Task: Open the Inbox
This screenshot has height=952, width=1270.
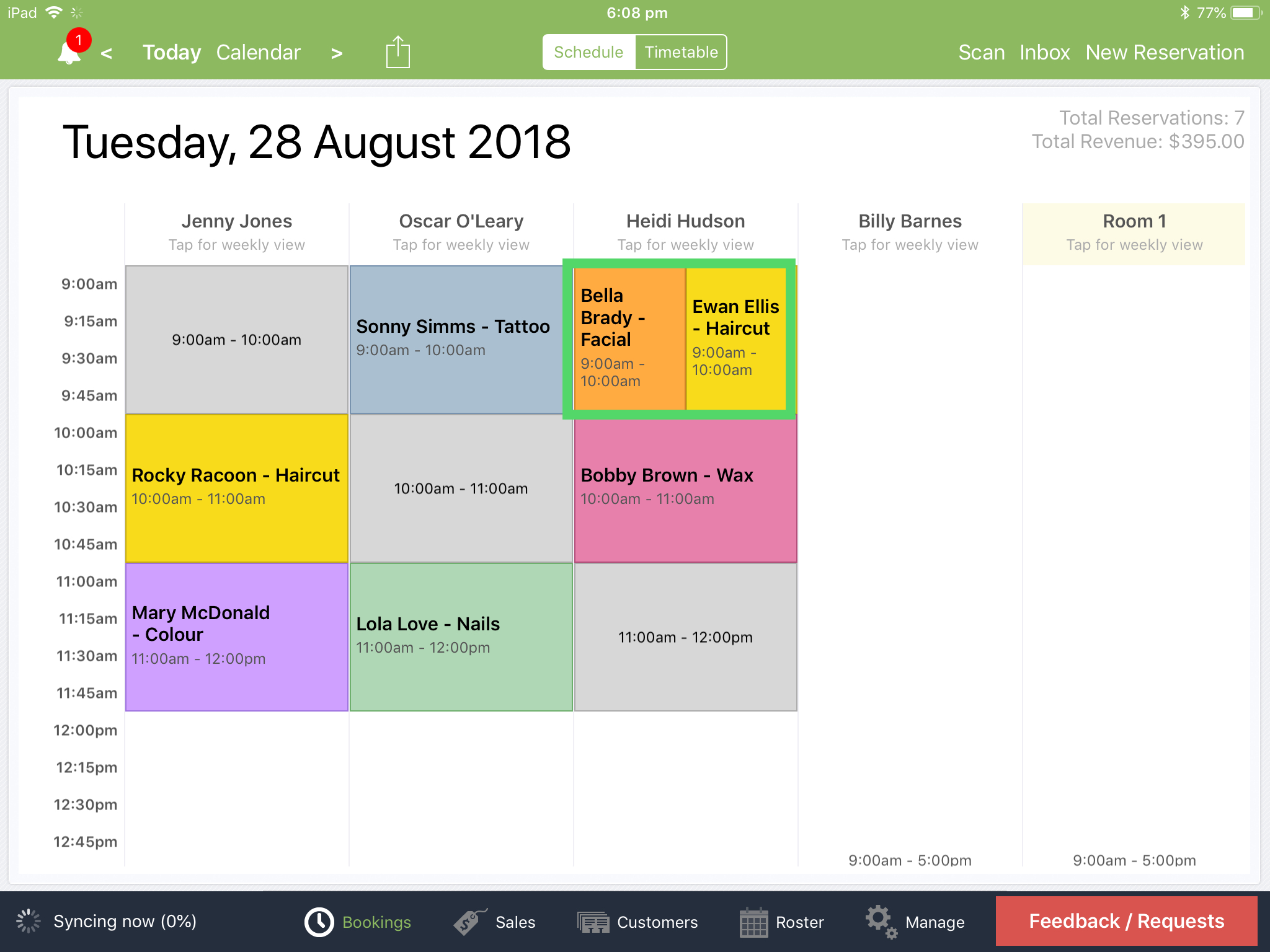Action: tap(1044, 52)
